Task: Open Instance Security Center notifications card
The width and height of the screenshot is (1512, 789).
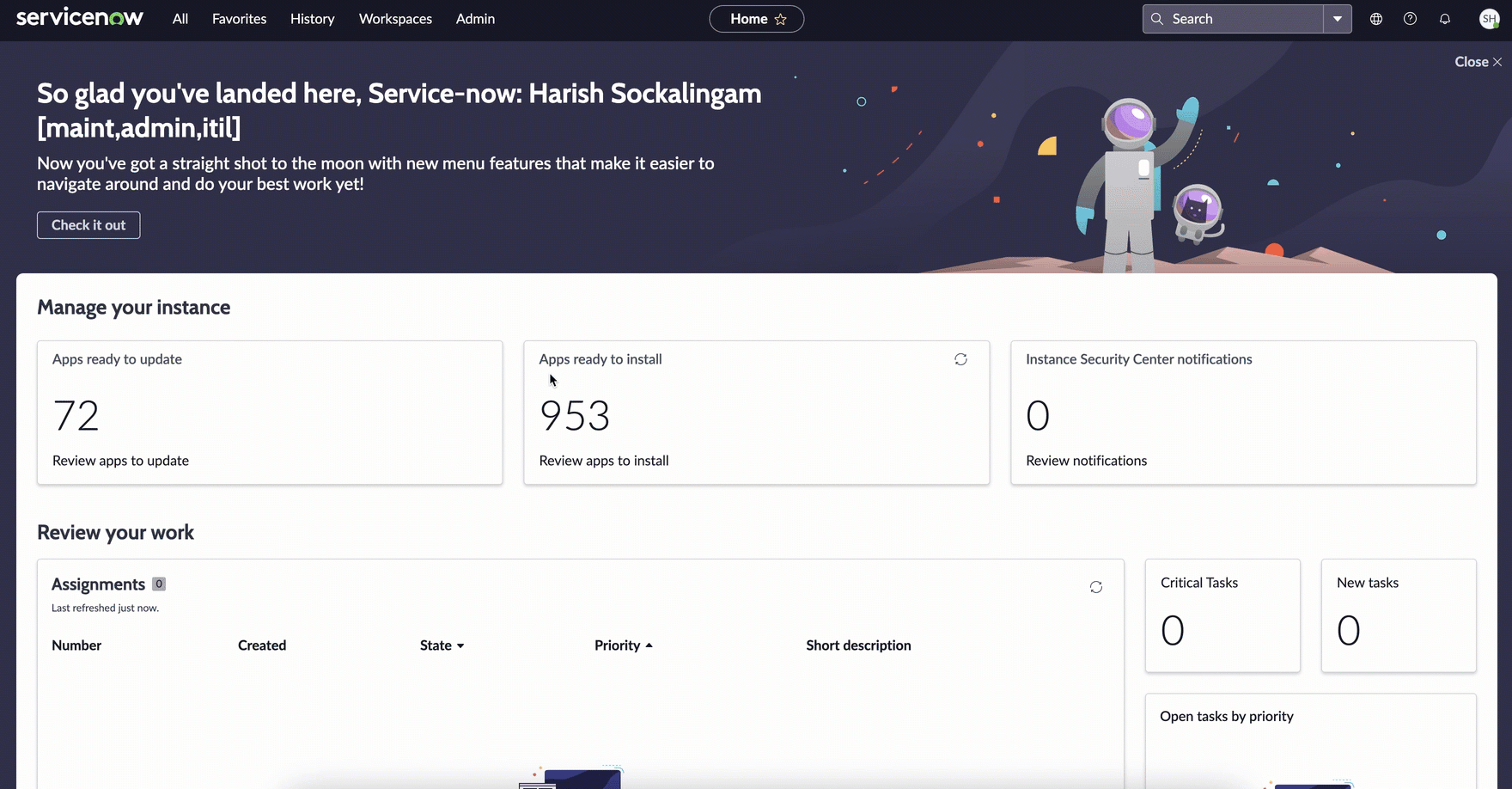Action: (1244, 413)
